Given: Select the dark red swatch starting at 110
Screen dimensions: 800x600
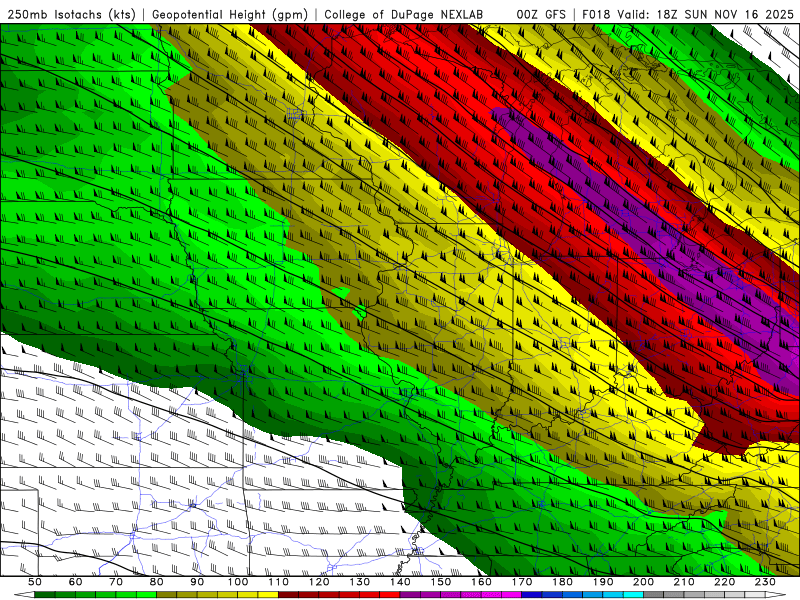Looking at the screenshot, I should click(288, 594).
